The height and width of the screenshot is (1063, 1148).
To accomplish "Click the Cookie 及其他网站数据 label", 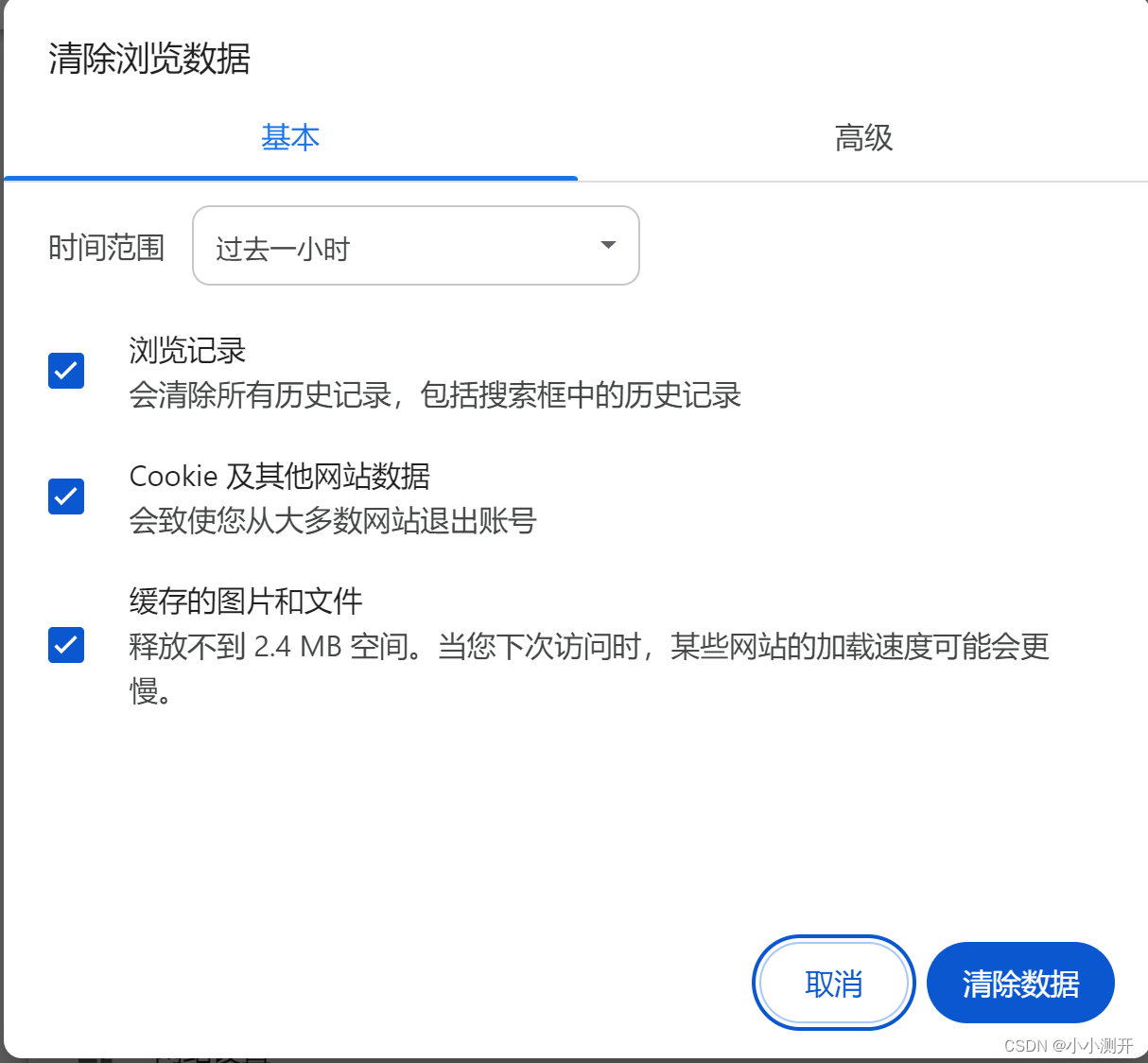I will tap(280, 476).
